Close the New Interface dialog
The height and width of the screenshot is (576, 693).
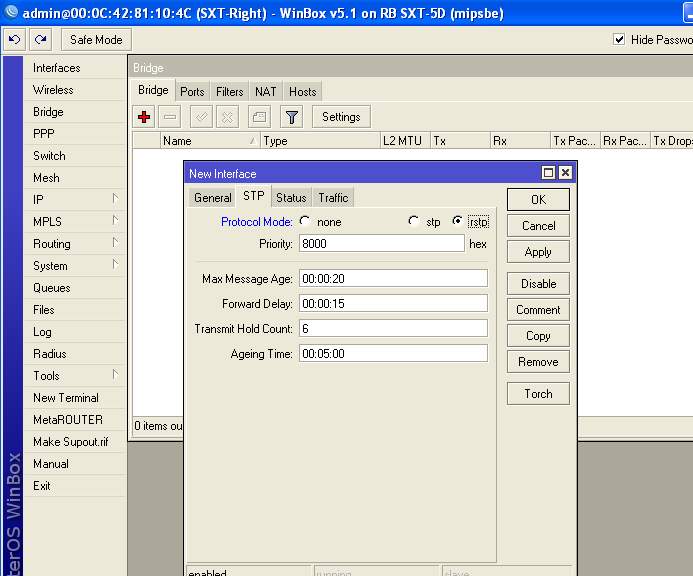[565, 172]
